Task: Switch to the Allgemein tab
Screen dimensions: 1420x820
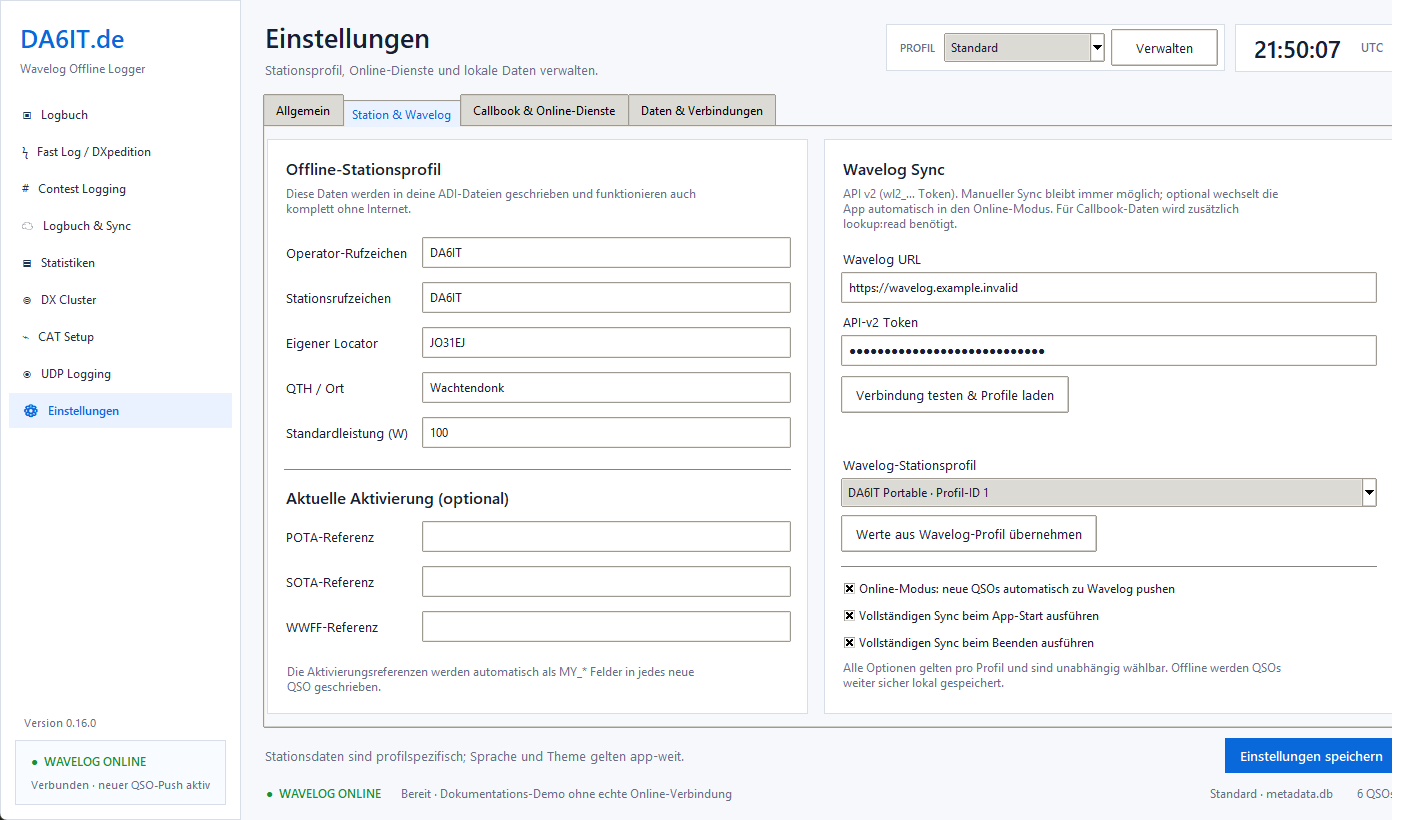Action: 303,111
